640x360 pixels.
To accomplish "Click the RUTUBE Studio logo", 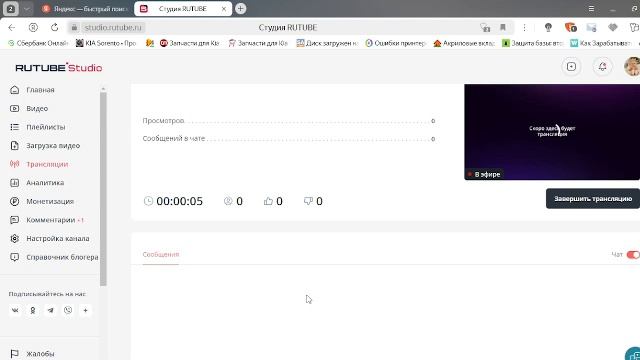I will [59, 68].
